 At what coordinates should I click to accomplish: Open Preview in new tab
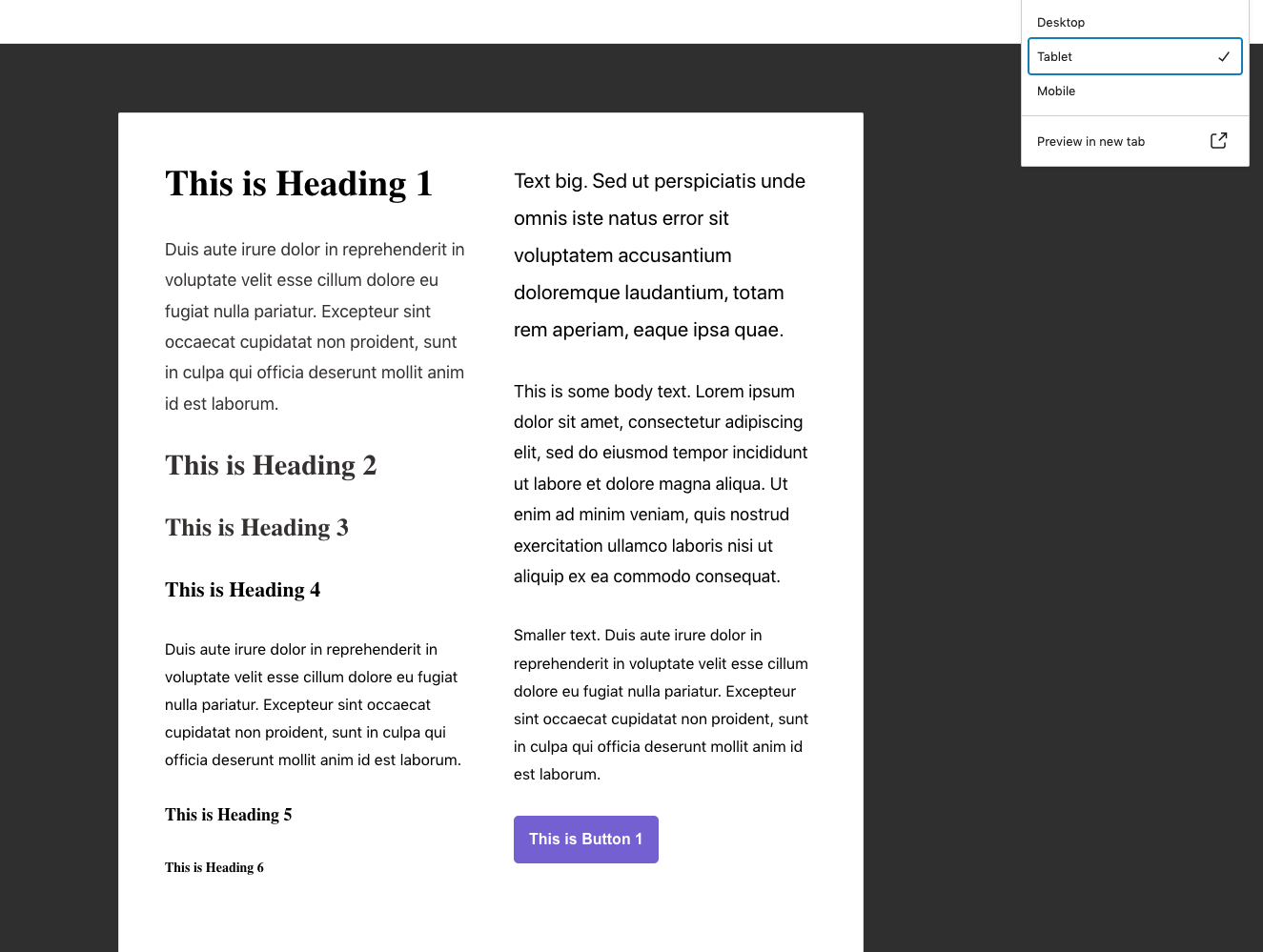tap(1090, 140)
